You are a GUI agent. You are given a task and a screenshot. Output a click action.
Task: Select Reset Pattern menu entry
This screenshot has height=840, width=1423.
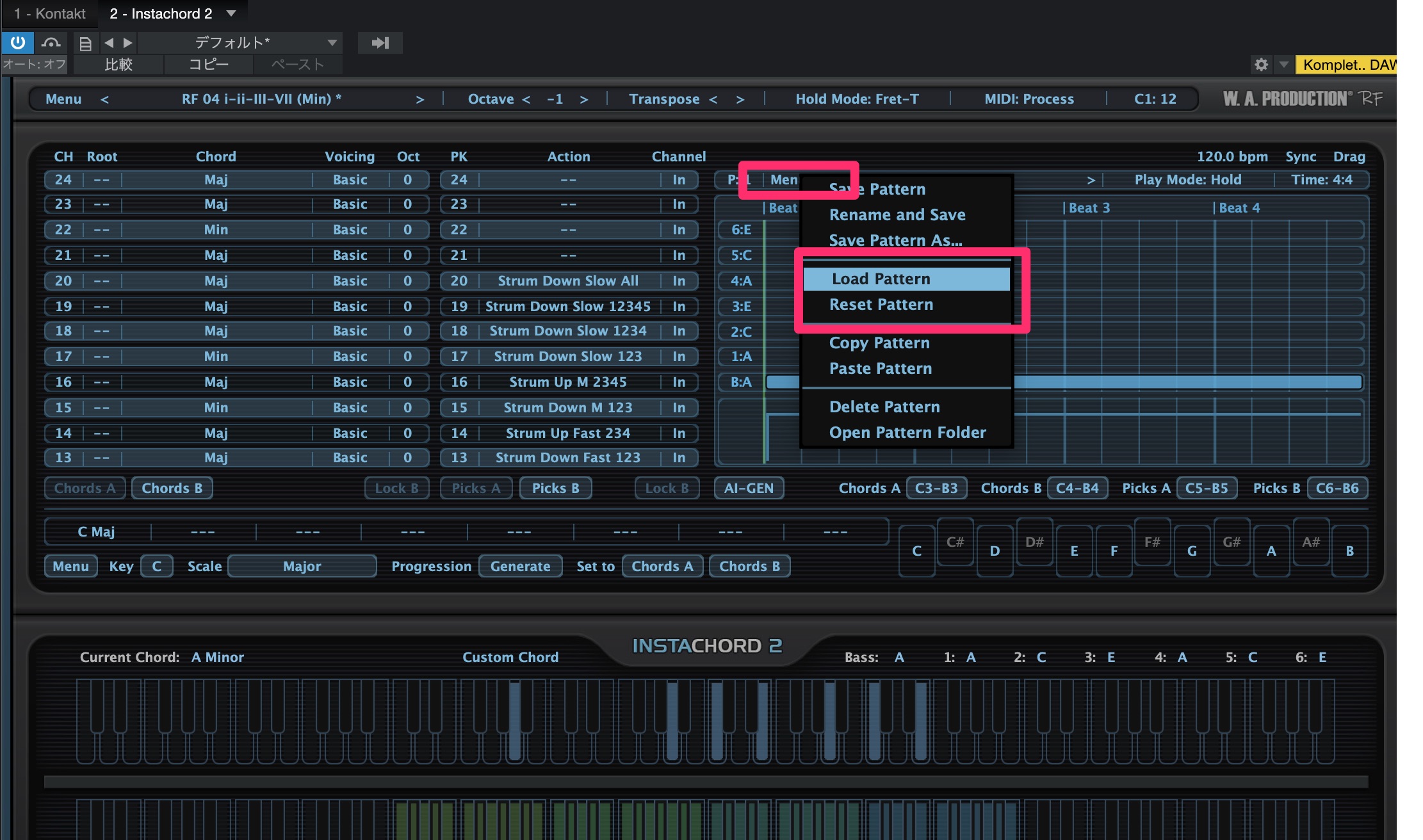coord(881,305)
